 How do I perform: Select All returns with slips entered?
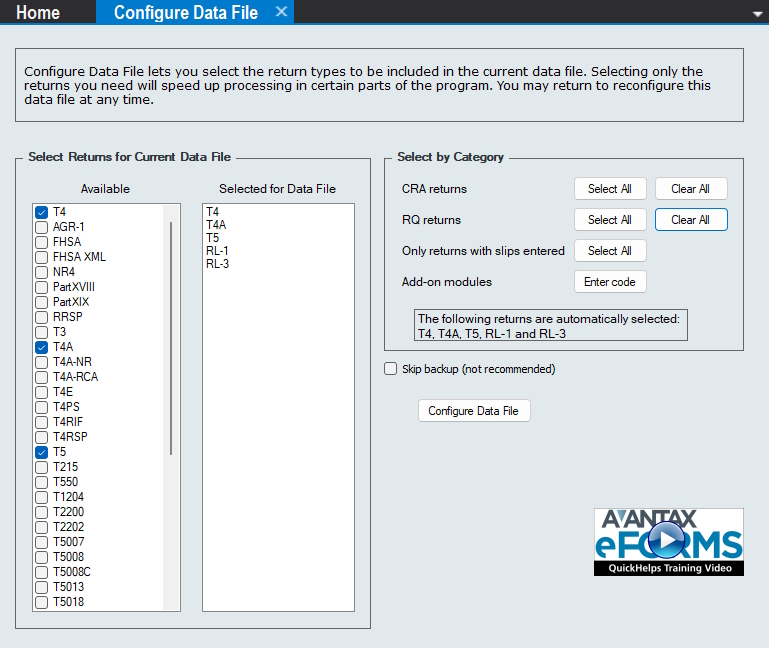click(x=609, y=251)
